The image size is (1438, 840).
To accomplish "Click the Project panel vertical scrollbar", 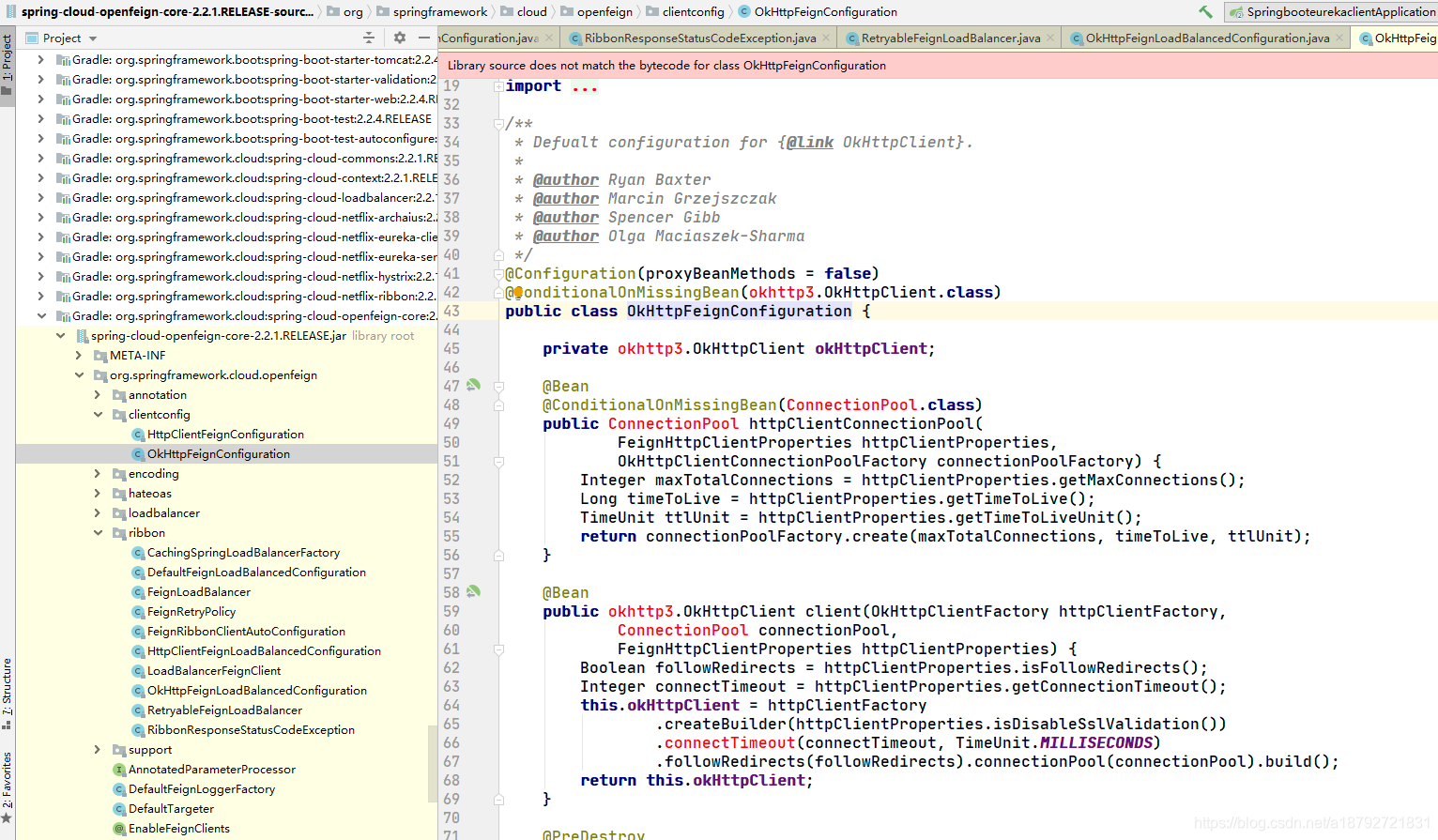I will [433, 765].
